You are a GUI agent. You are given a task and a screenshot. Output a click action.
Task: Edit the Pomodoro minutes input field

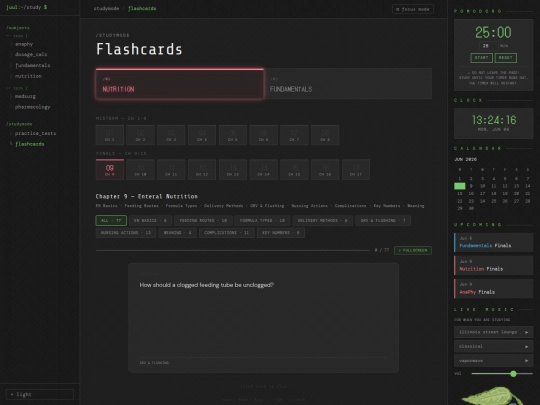point(488,46)
